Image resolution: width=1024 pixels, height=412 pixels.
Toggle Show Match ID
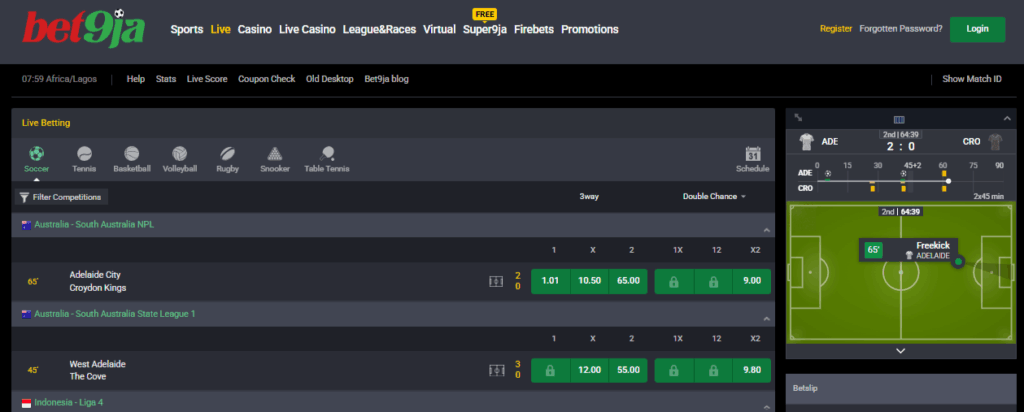point(972,79)
